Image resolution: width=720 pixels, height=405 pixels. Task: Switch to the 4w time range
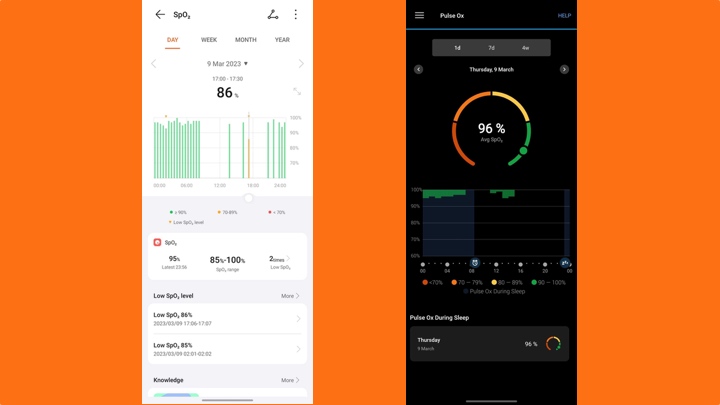click(525, 48)
